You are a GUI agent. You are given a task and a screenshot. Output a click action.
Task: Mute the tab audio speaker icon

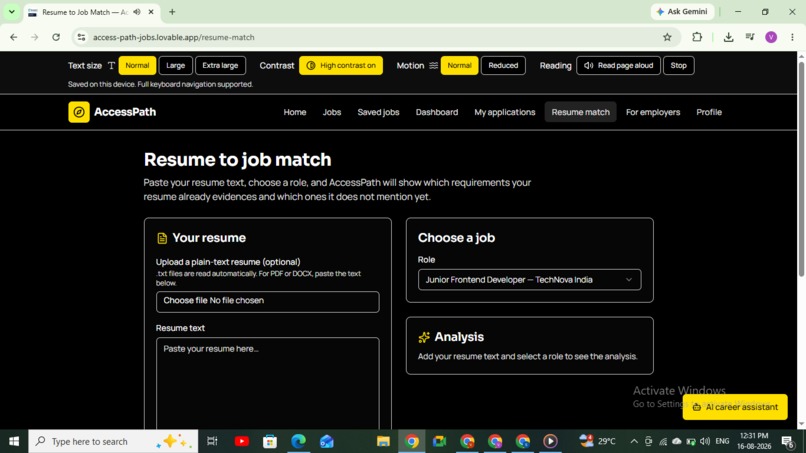[137, 12]
